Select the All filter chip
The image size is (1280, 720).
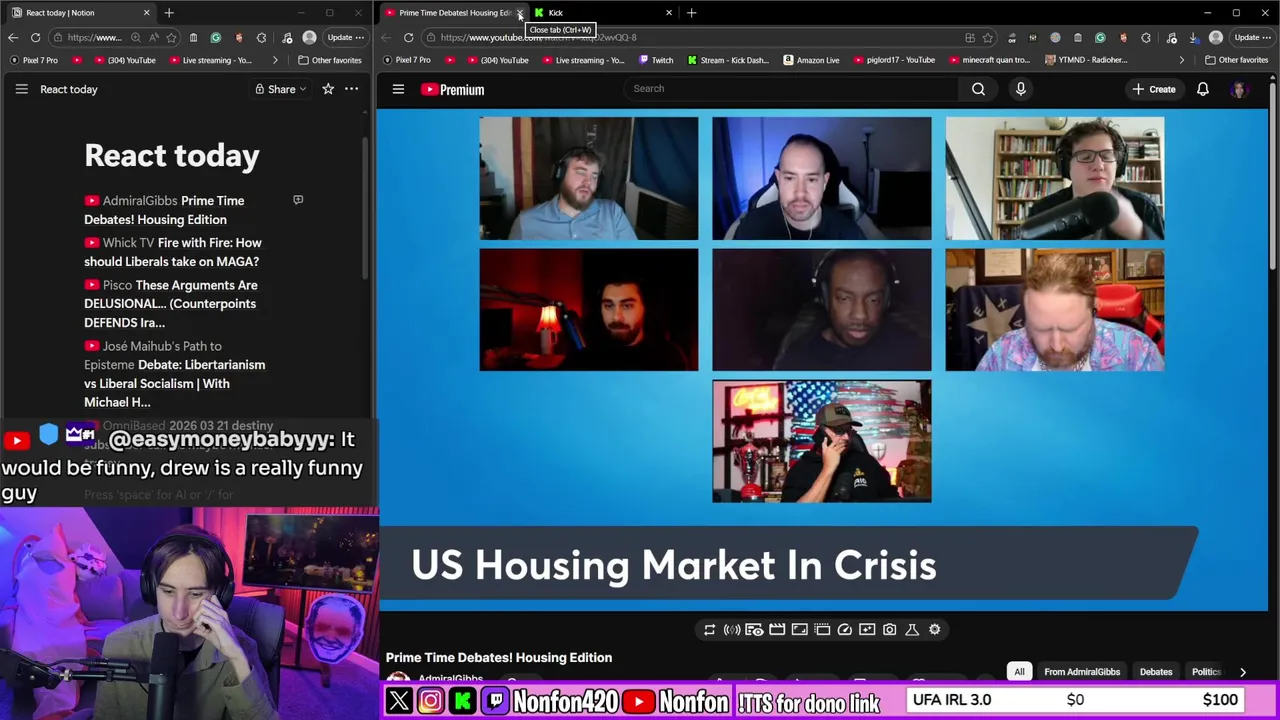click(1019, 672)
